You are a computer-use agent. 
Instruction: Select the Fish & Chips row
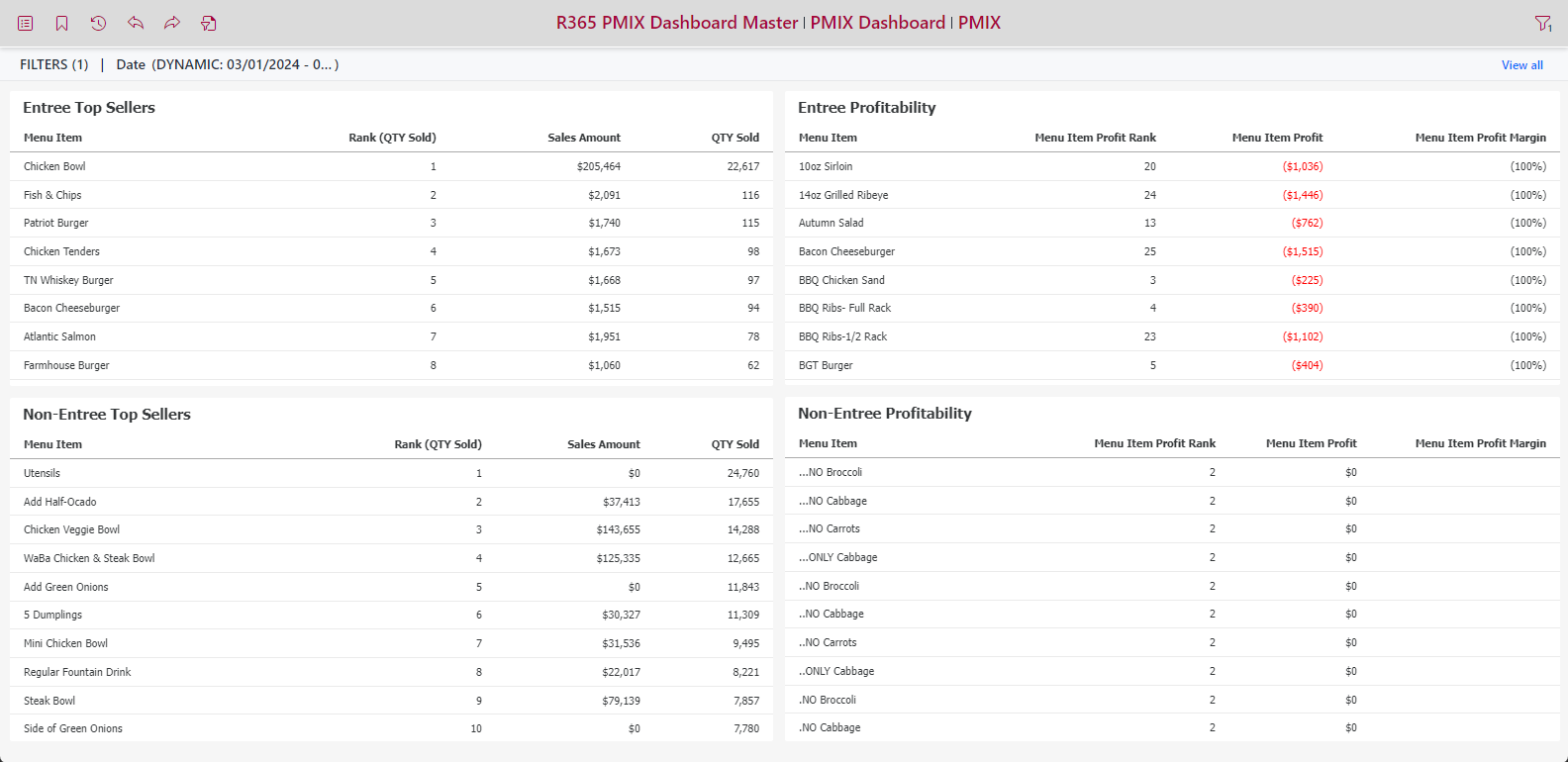[391, 195]
